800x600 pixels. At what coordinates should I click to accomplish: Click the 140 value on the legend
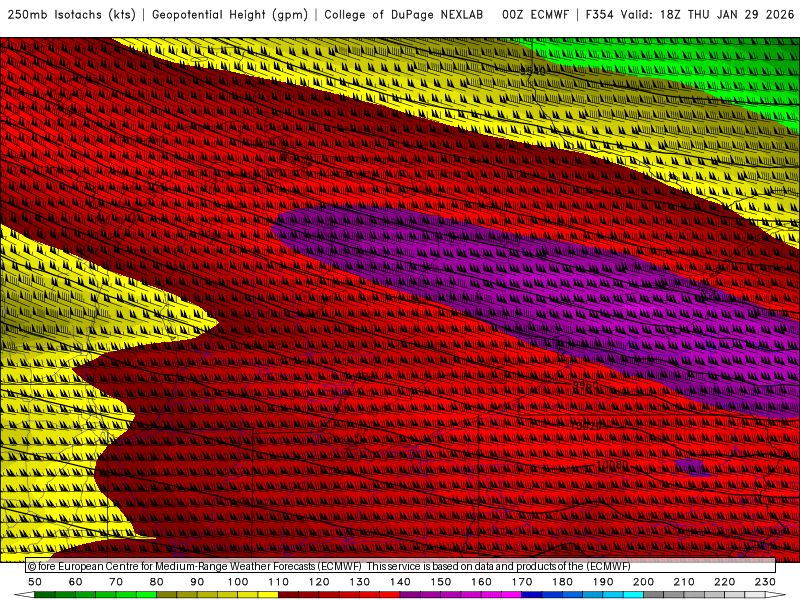400,582
